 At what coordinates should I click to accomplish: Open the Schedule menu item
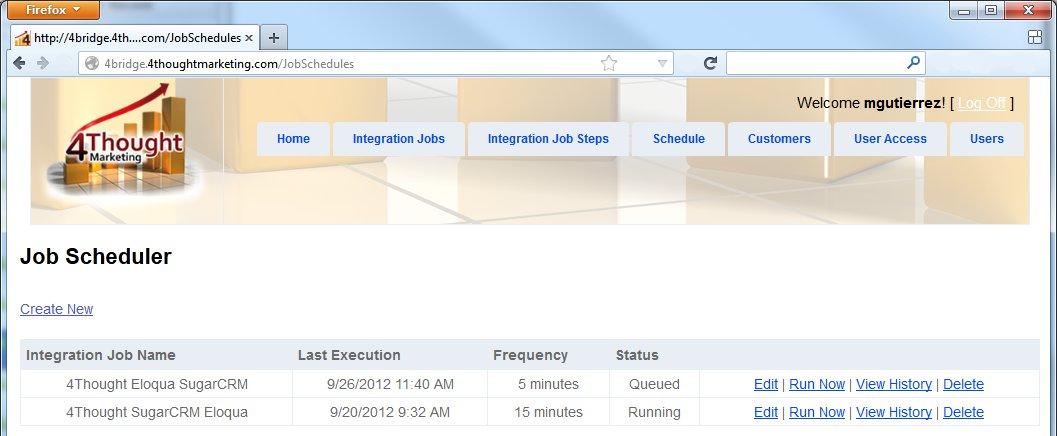[679, 139]
